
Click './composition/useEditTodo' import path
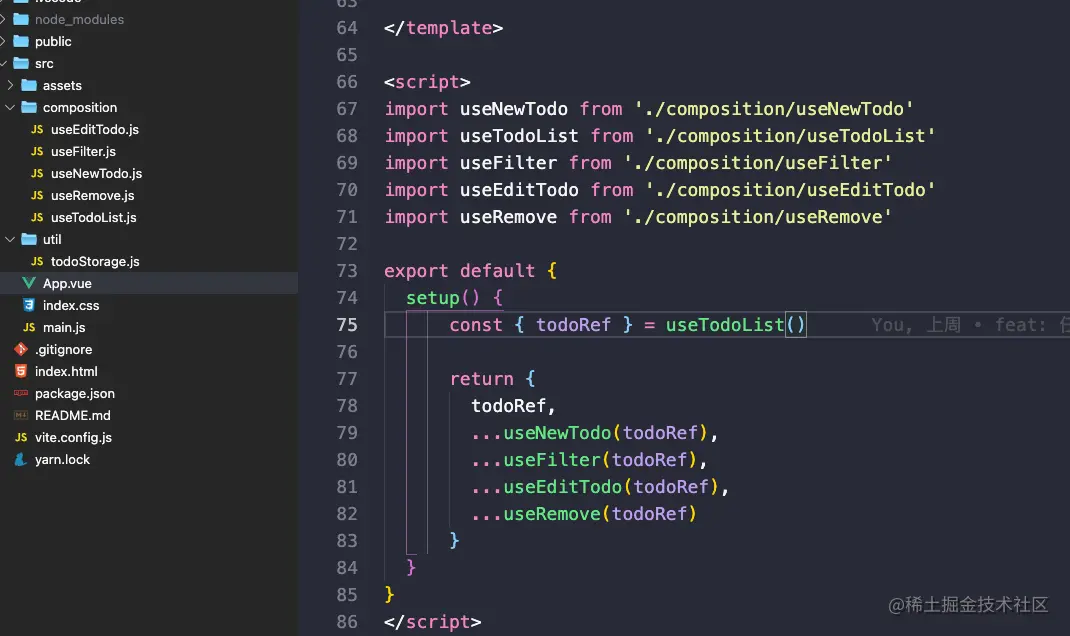tap(790, 190)
